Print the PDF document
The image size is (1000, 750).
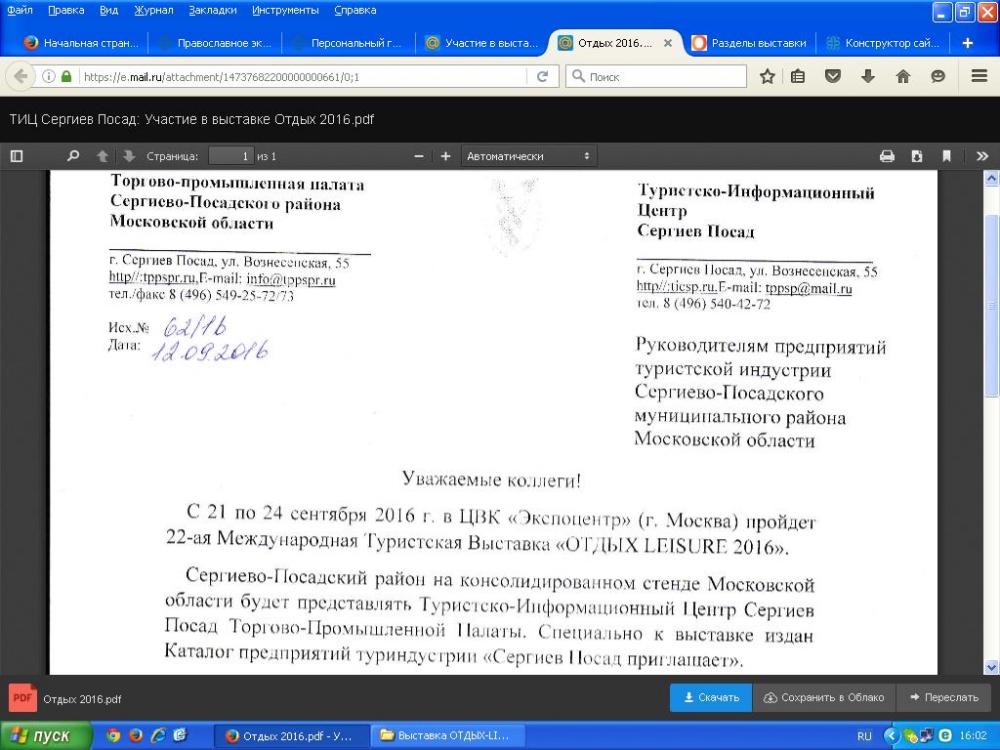coord(886,156)
